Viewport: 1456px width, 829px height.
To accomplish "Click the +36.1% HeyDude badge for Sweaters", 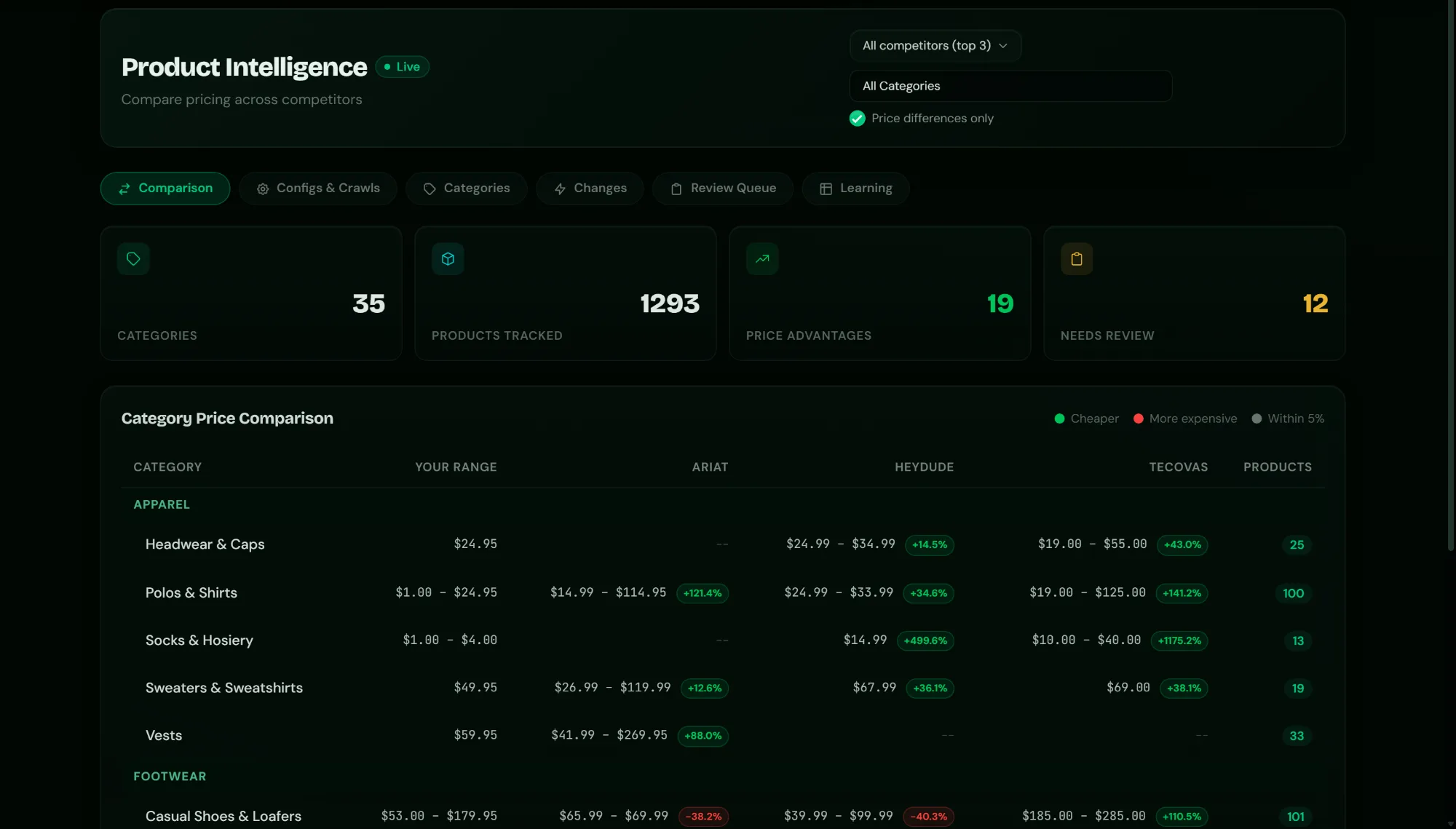I will (x=930, y=689).
